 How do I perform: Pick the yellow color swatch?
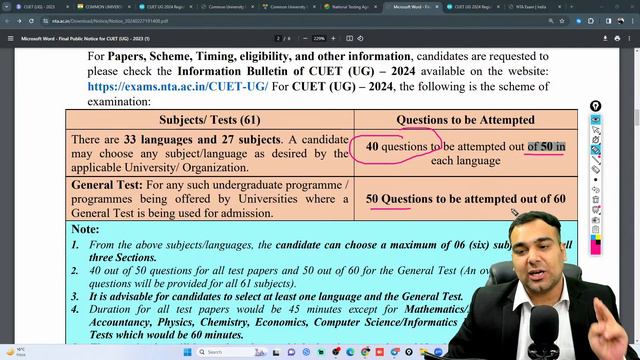(x=598, y=237)
